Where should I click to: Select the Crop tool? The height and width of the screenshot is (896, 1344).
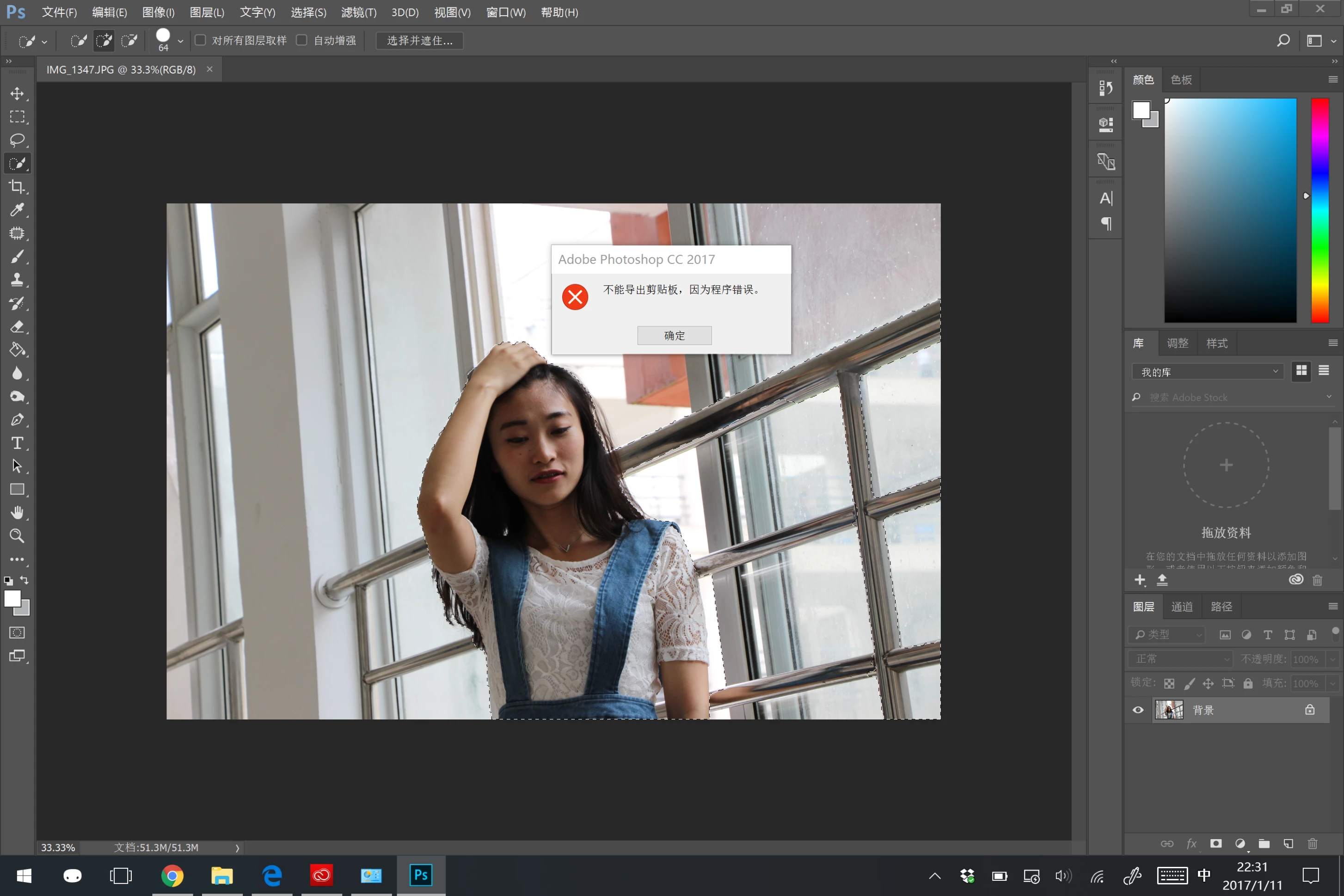click(x=17, y=187)
